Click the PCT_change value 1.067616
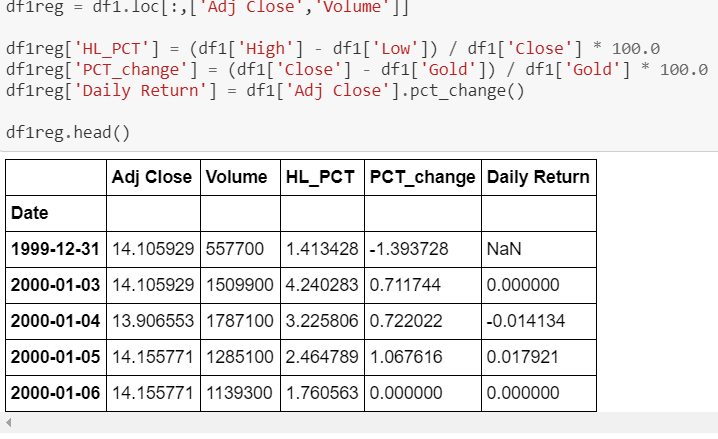This screenshot has width=718, height=439. (406, 357)
